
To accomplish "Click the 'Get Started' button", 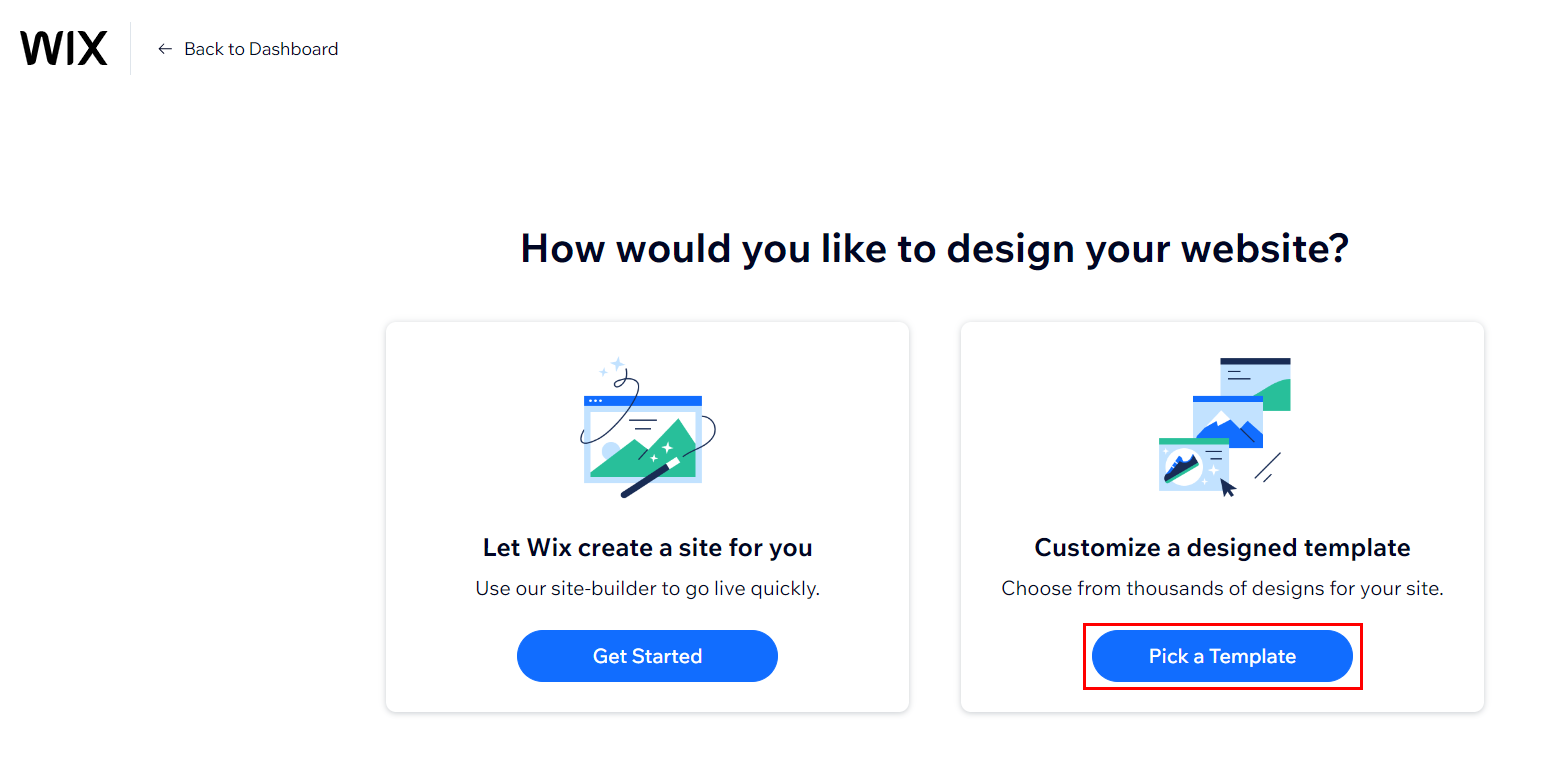I will pyautogui.click(x=647, y=656).
